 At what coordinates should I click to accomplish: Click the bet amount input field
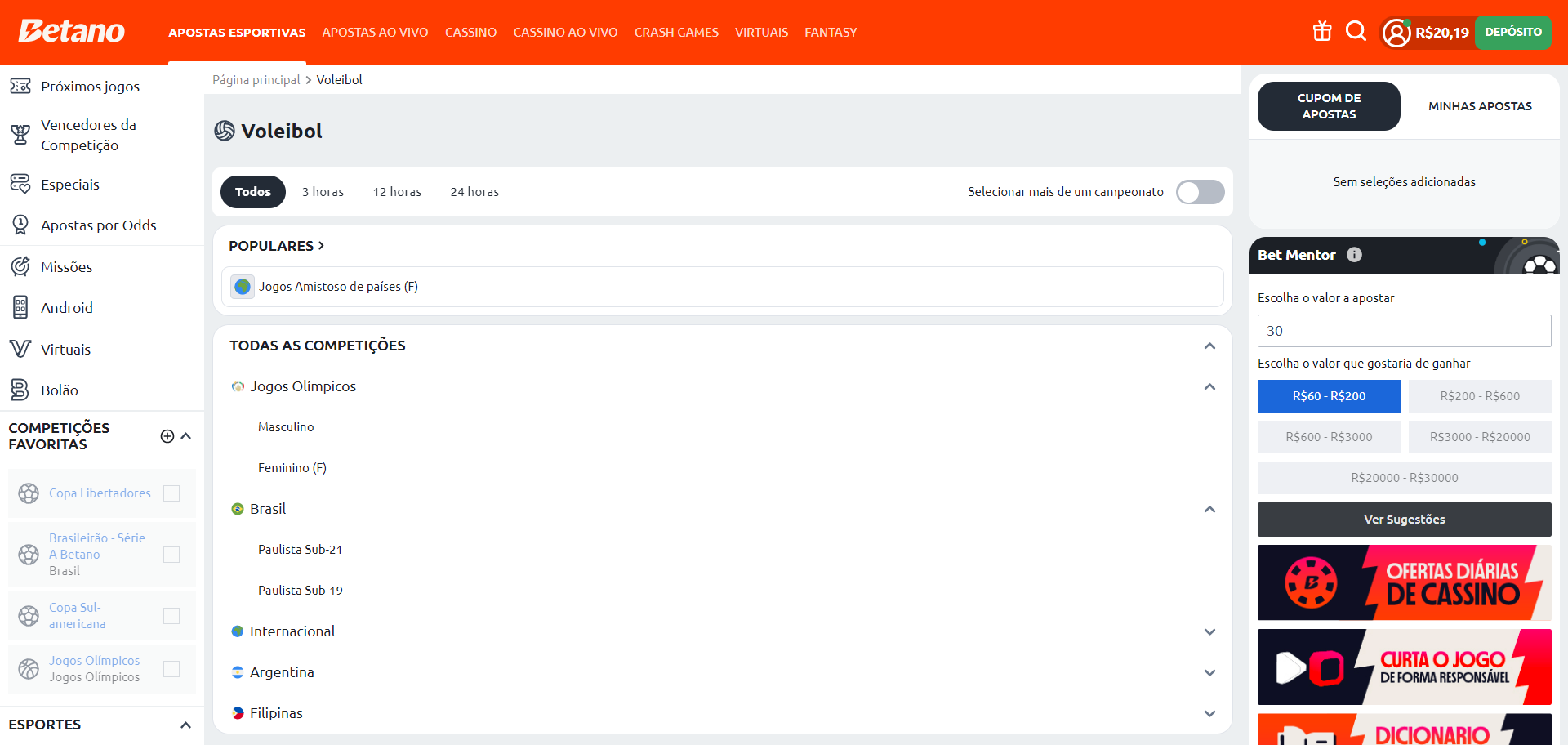pos(1404,331)
